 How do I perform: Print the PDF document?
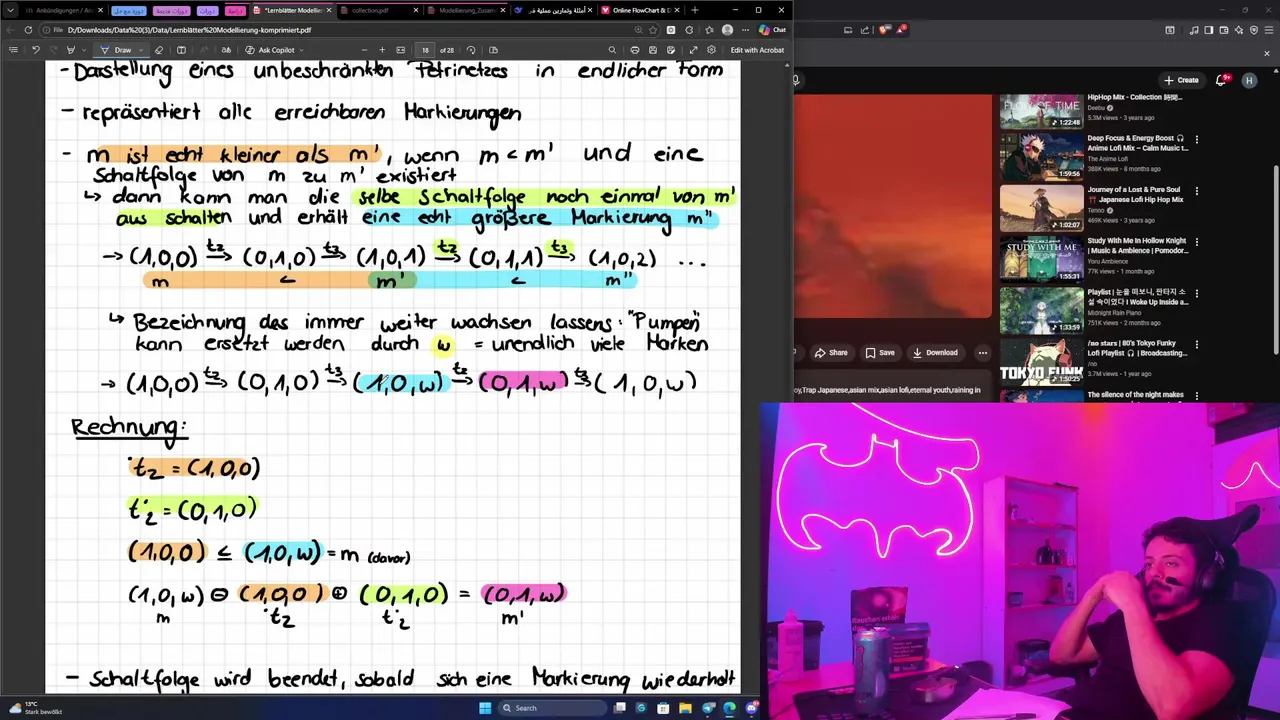[635, 50]
